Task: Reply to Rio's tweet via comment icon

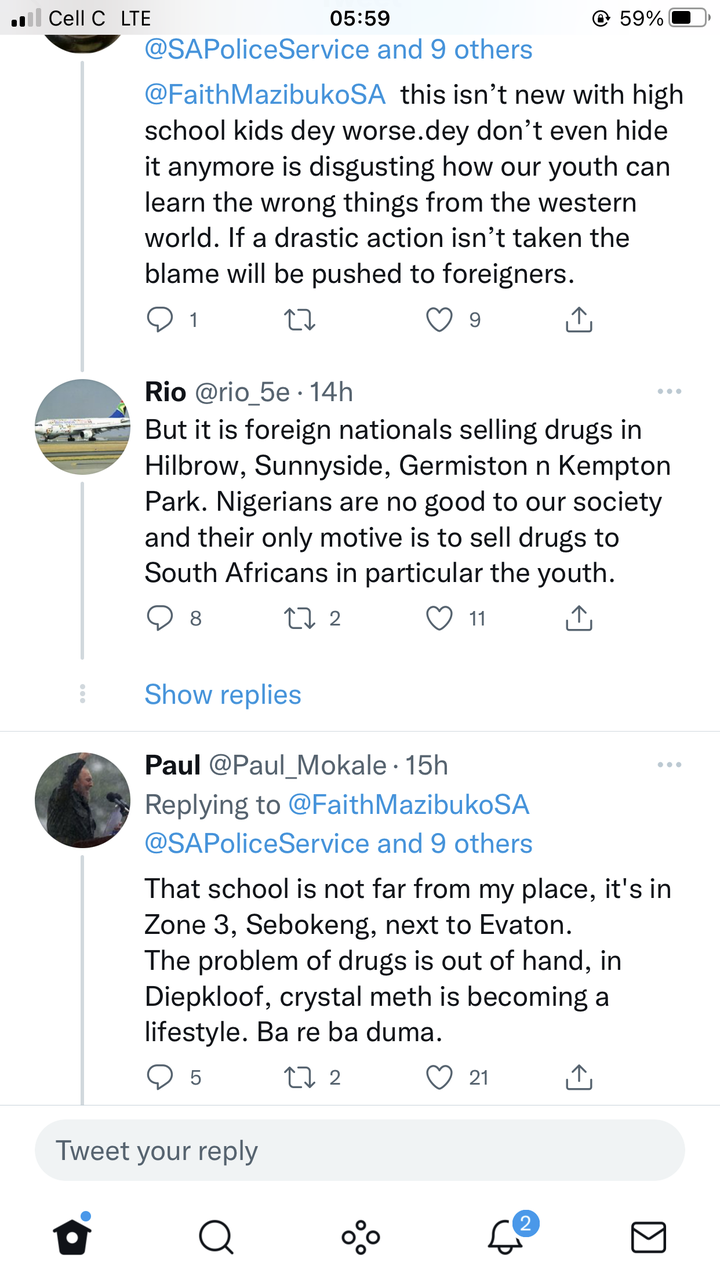Action: tap(160, 619)
